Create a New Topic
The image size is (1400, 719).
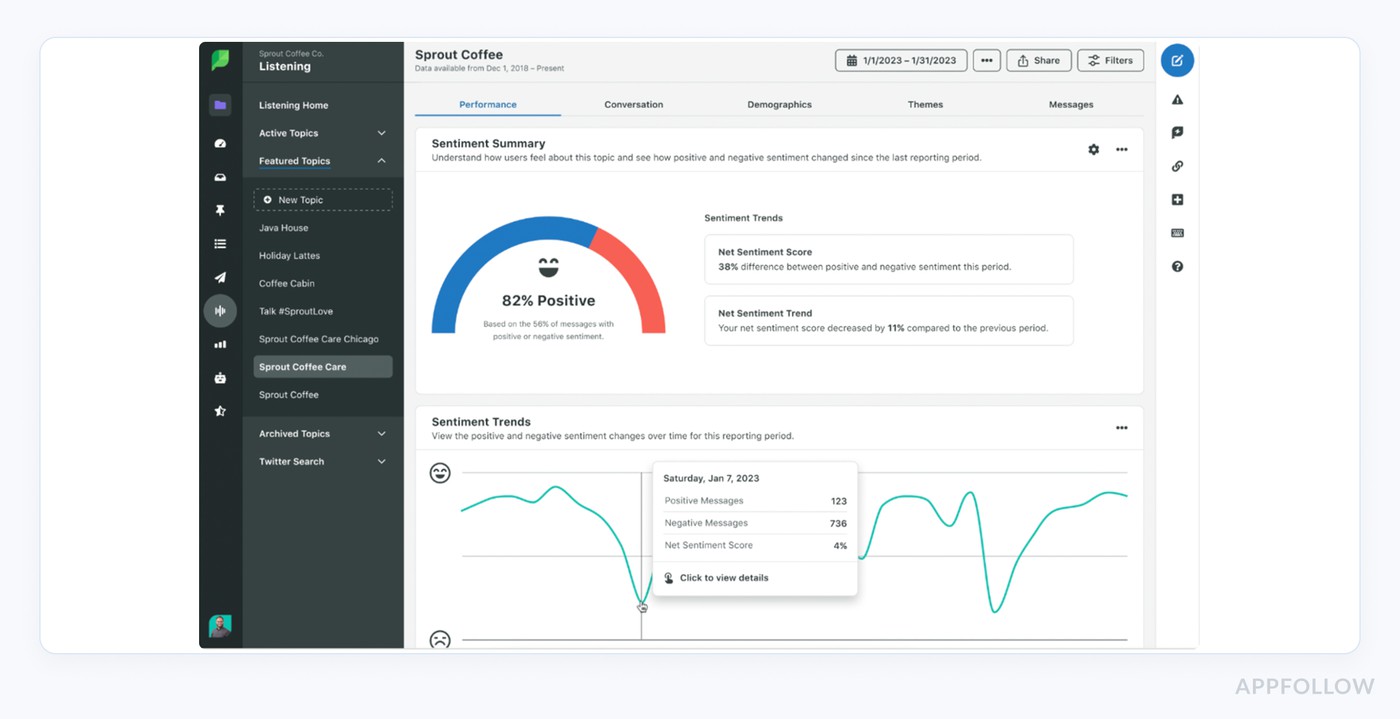point(323,200)
